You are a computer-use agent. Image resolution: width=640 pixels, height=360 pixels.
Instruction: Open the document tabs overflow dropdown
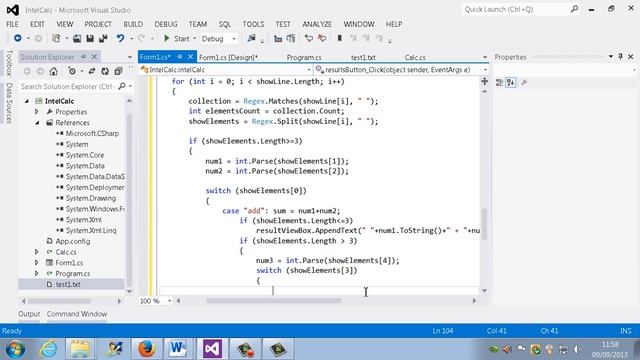pos(484,57)
